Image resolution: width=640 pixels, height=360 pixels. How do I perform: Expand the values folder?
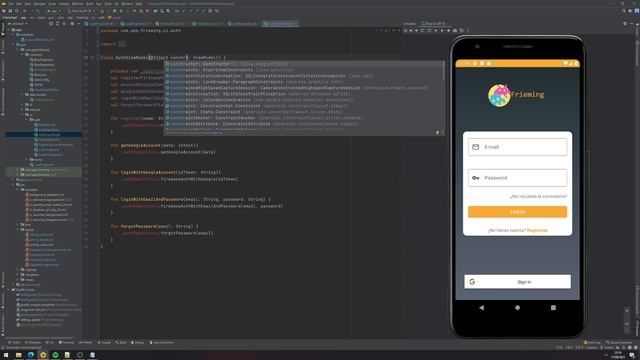(x=18, y=280)
